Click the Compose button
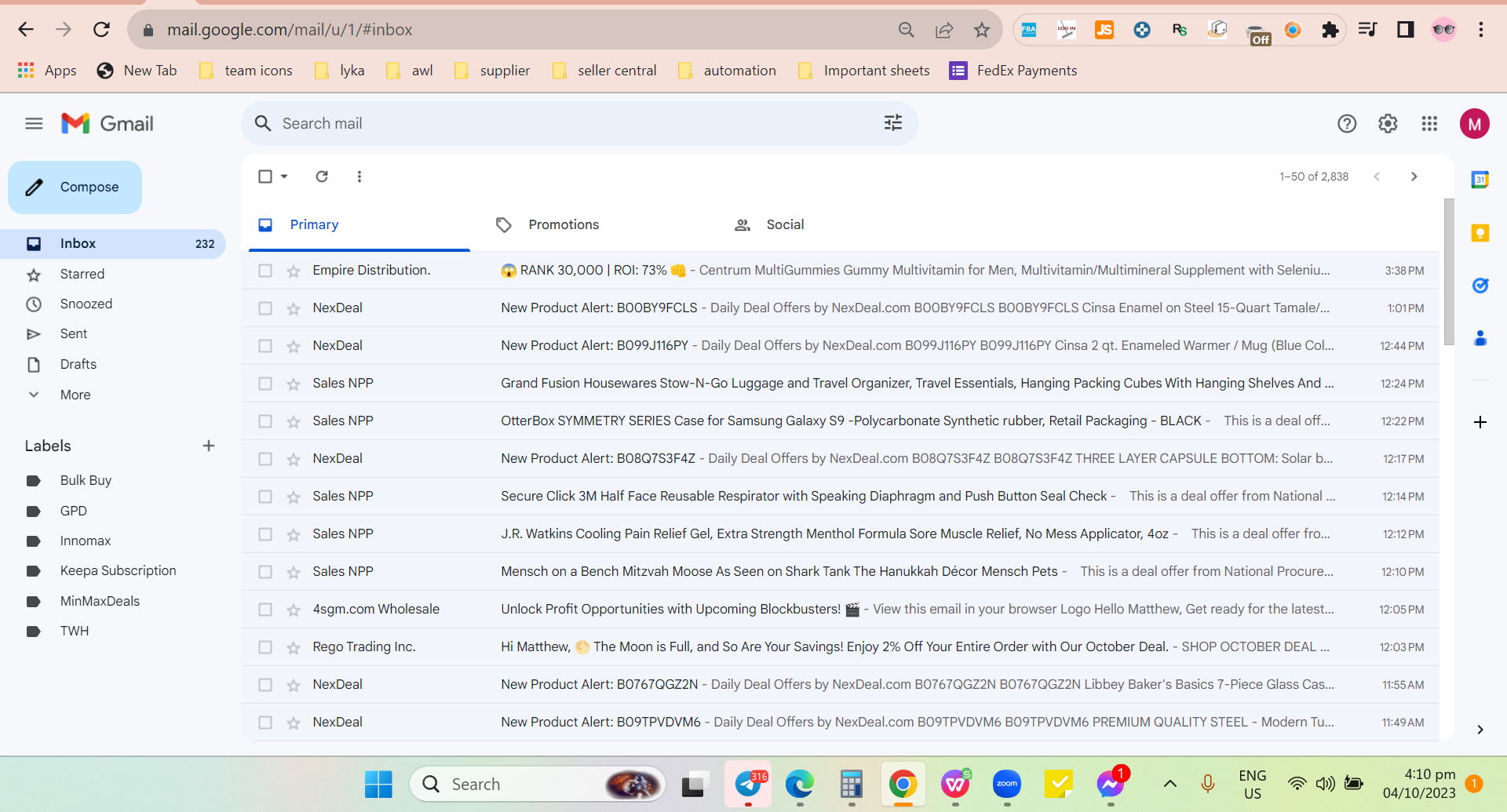The height and width of the screenshot is (812, 1507). tap(75, 188)
